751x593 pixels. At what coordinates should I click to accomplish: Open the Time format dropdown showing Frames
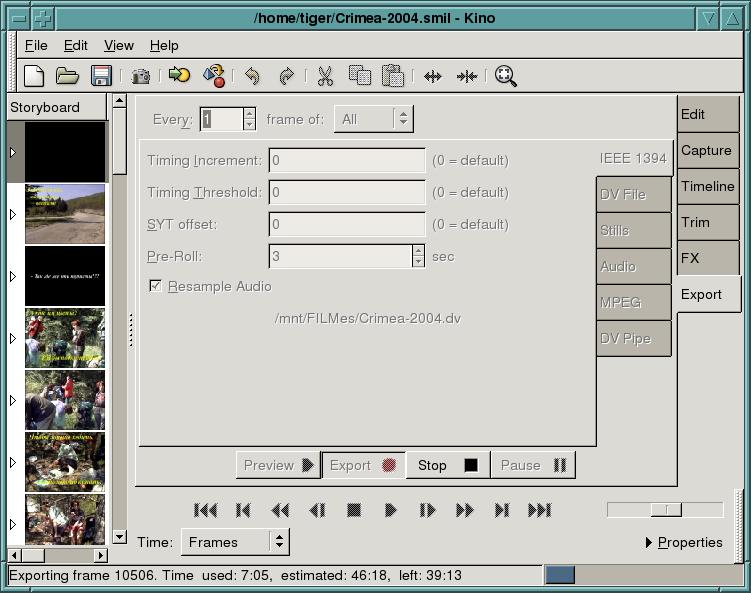pyautogui.click(x=235, y=542)
